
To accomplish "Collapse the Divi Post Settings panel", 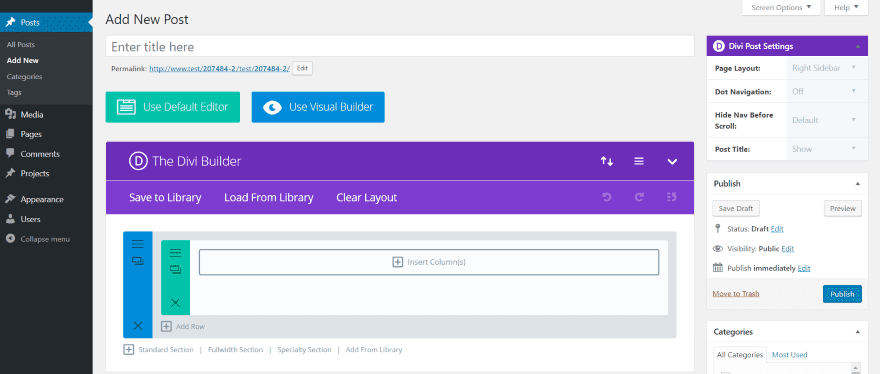I will (857, 47).
